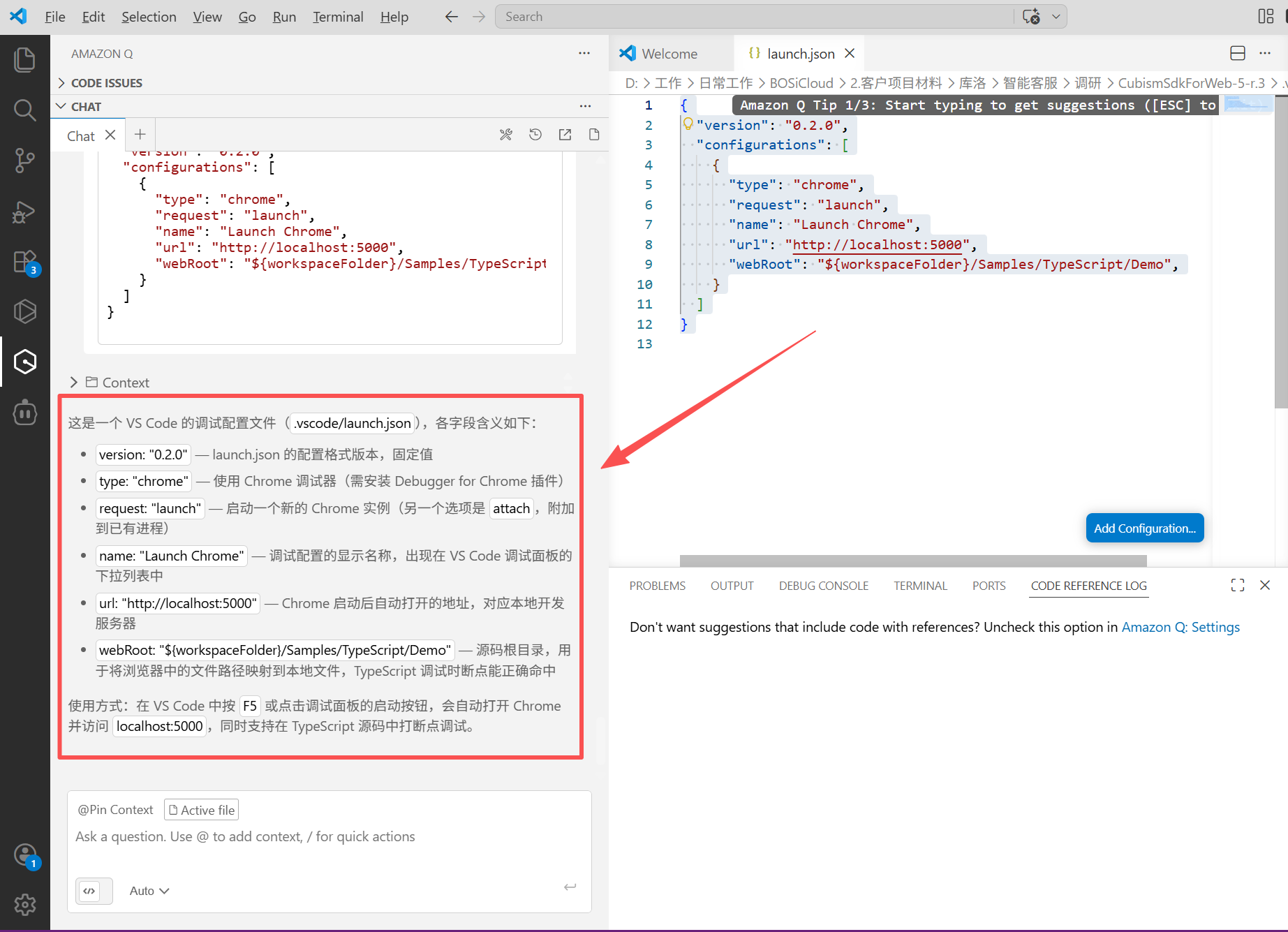
Task: Close the launch.json editor tab
Action: click(x=850, y=53)
